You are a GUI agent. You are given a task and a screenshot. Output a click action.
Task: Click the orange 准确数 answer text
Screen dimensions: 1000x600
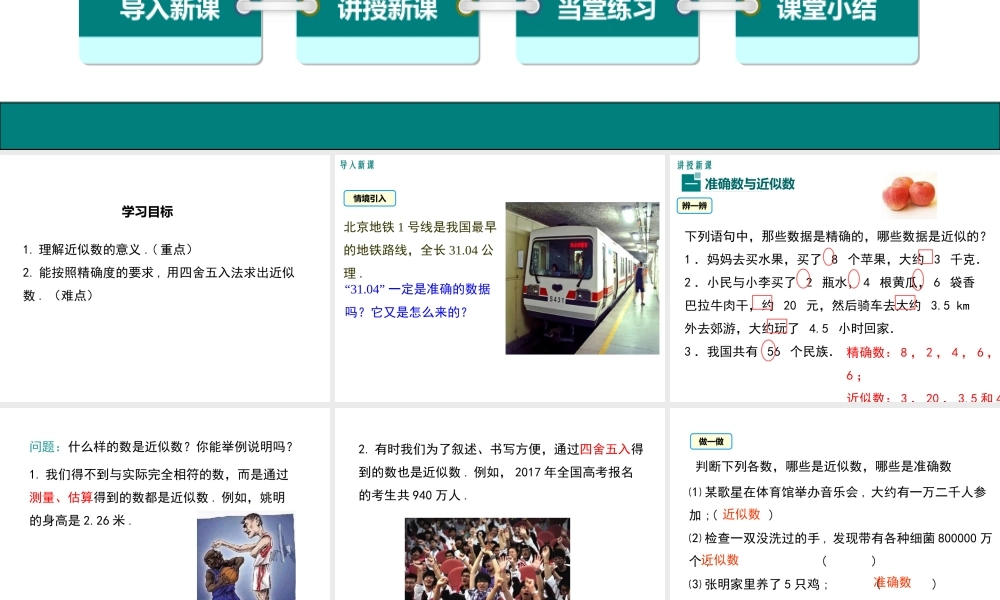892,582
